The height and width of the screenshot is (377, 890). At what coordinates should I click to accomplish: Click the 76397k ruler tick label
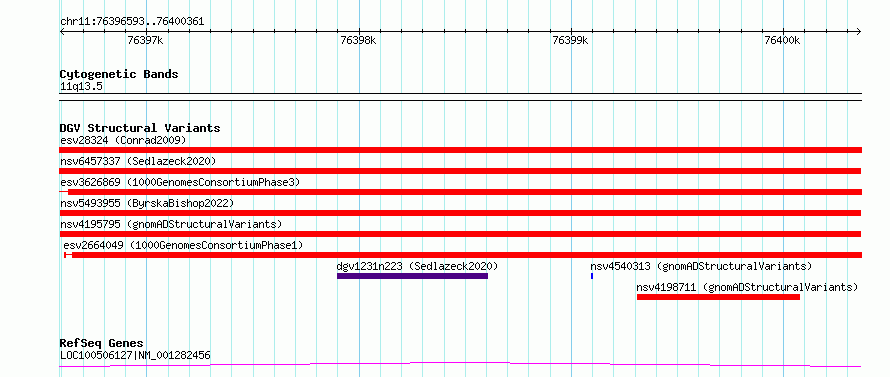(x=145, y=40)
